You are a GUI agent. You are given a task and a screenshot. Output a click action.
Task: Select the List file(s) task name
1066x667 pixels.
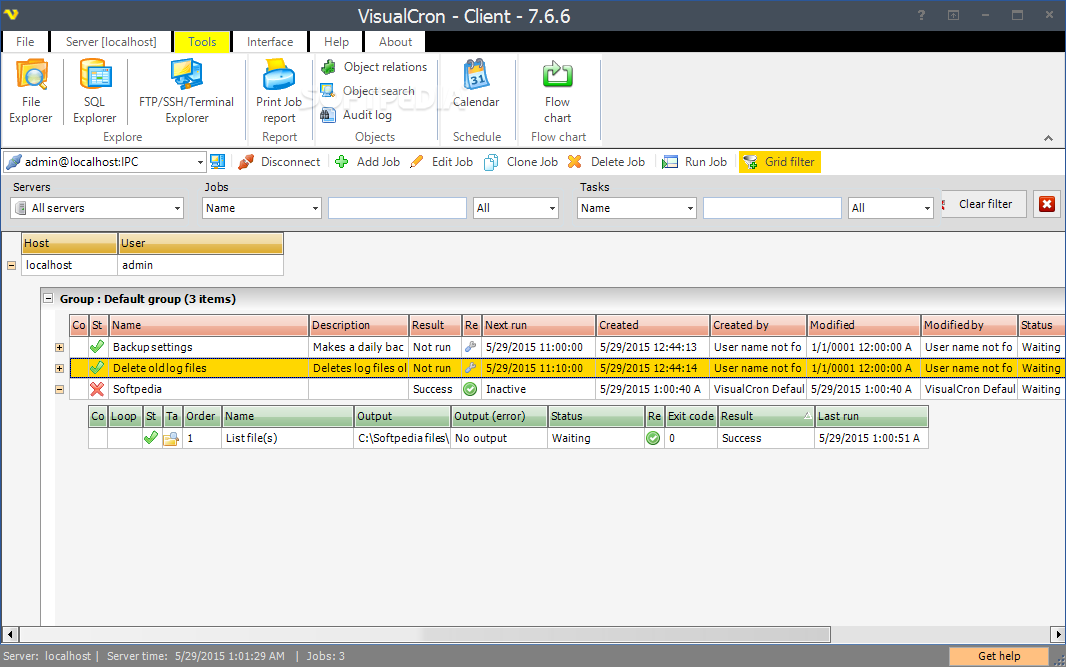point(252,438)
